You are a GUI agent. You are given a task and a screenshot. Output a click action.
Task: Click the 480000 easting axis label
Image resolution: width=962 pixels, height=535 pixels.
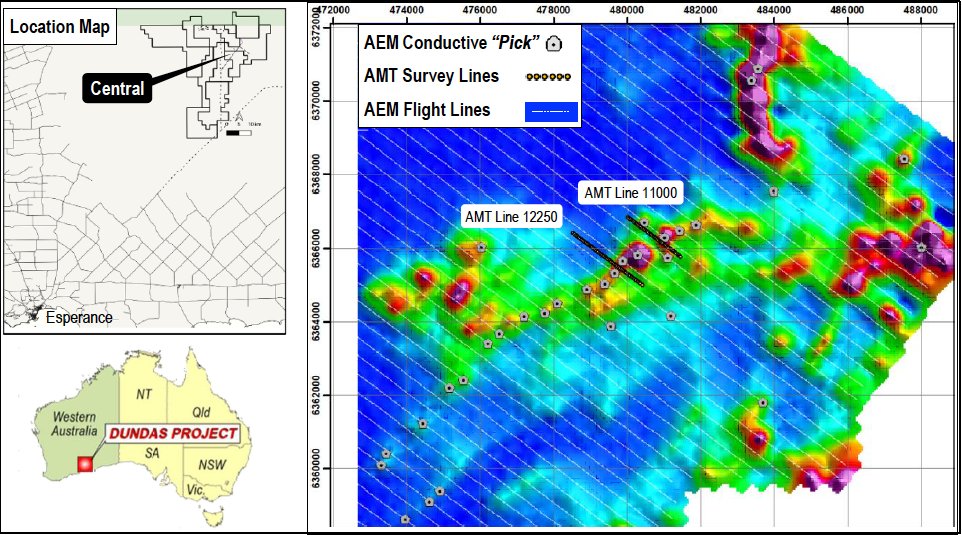click(626, 10)
